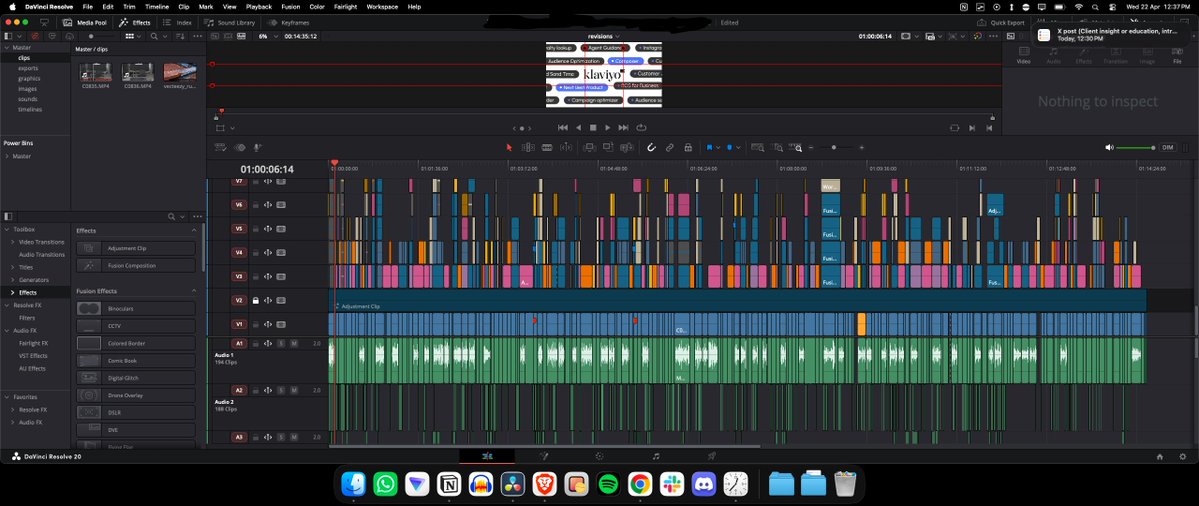Open the Timeline View Options icon
The width and height of the screenshot is (1199, 506).
click(220, 148)
